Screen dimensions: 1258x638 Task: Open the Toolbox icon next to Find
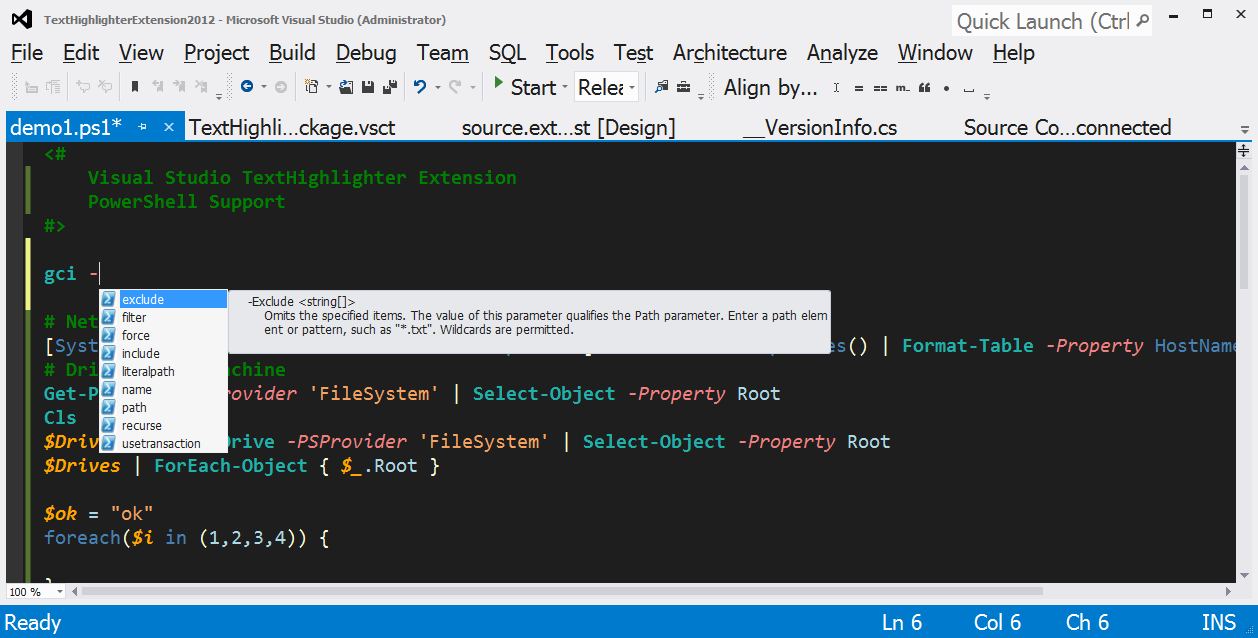tap(682, 87)
